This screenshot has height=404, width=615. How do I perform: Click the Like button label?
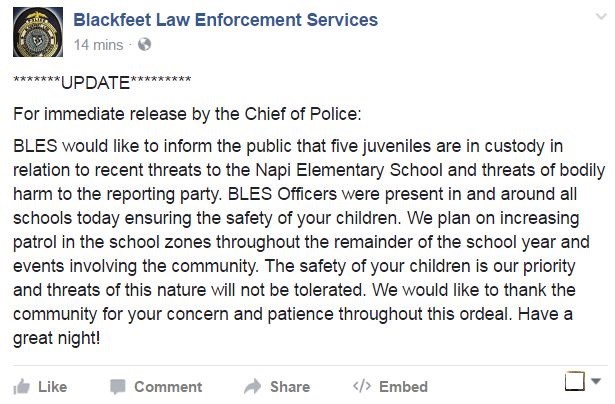coord(53,387)
